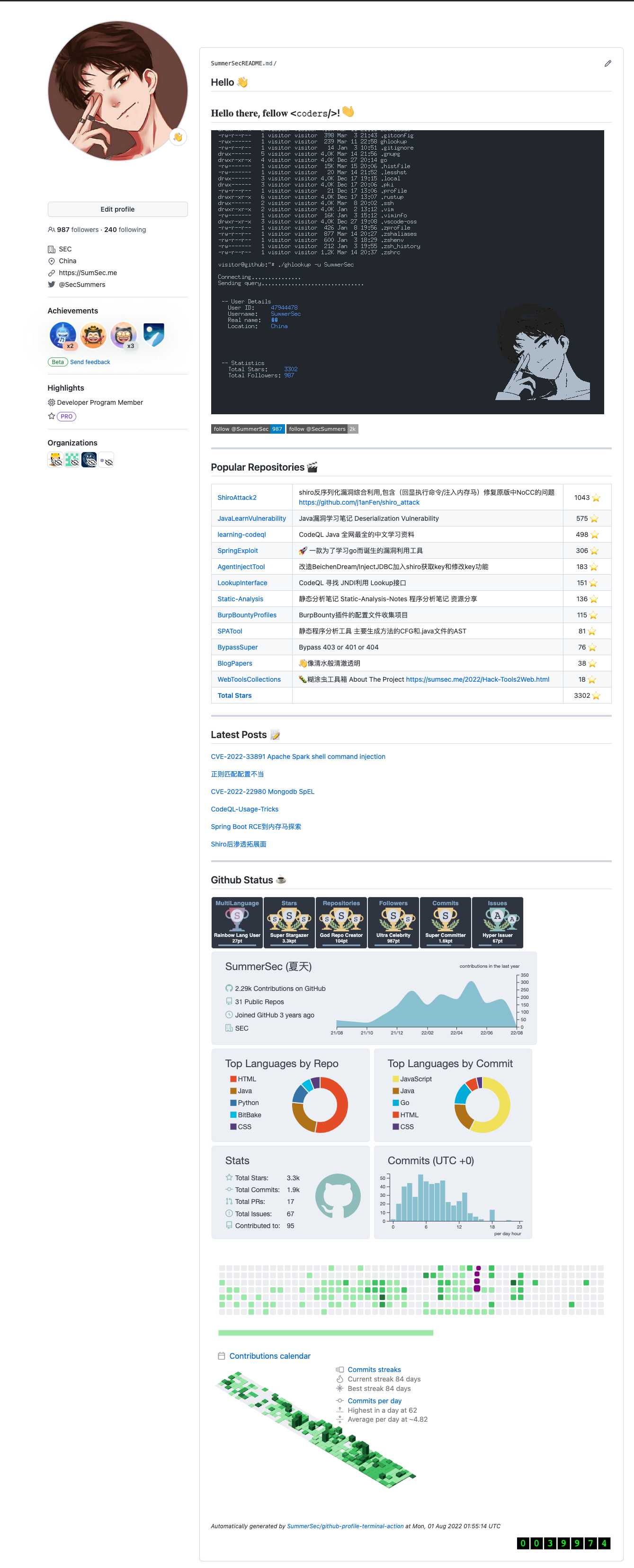This screenshot has width=634, height=1568.
Task: Click the Repositories trophy card
Action: [x=341, y=922]
